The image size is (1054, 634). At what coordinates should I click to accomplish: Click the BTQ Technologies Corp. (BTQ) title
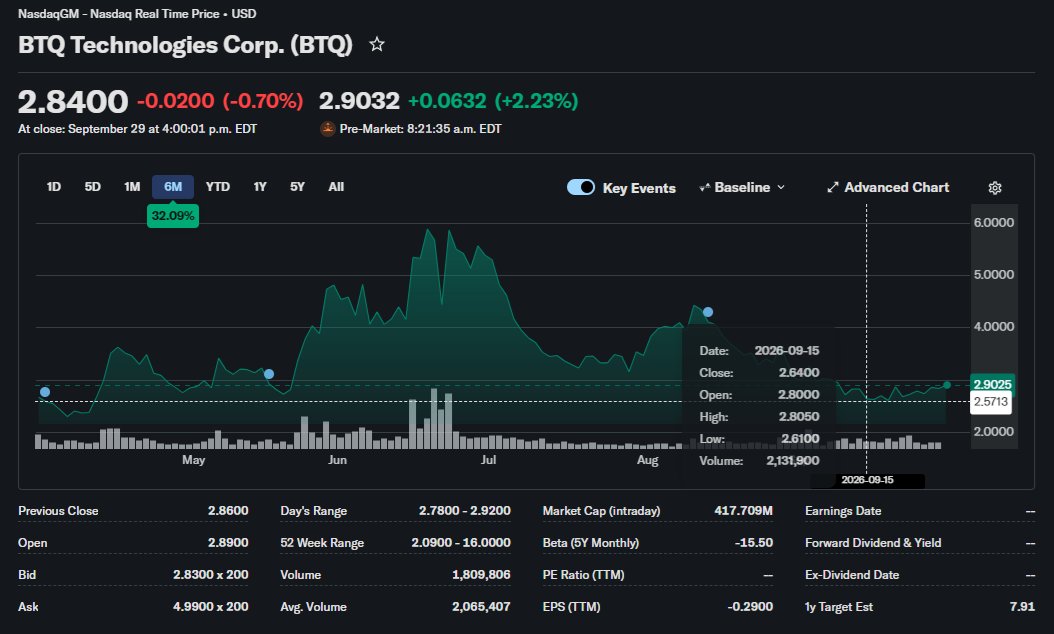[186, 45]
